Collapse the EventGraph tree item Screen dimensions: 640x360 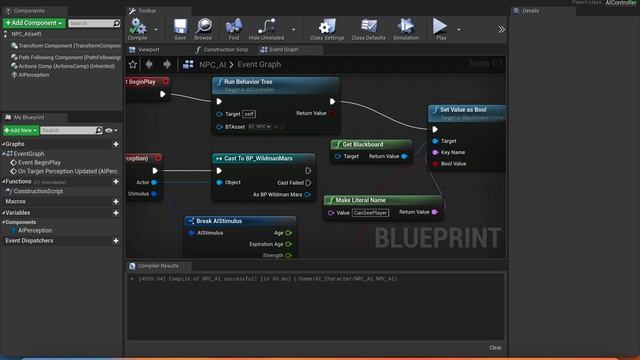tap(3, 154)
